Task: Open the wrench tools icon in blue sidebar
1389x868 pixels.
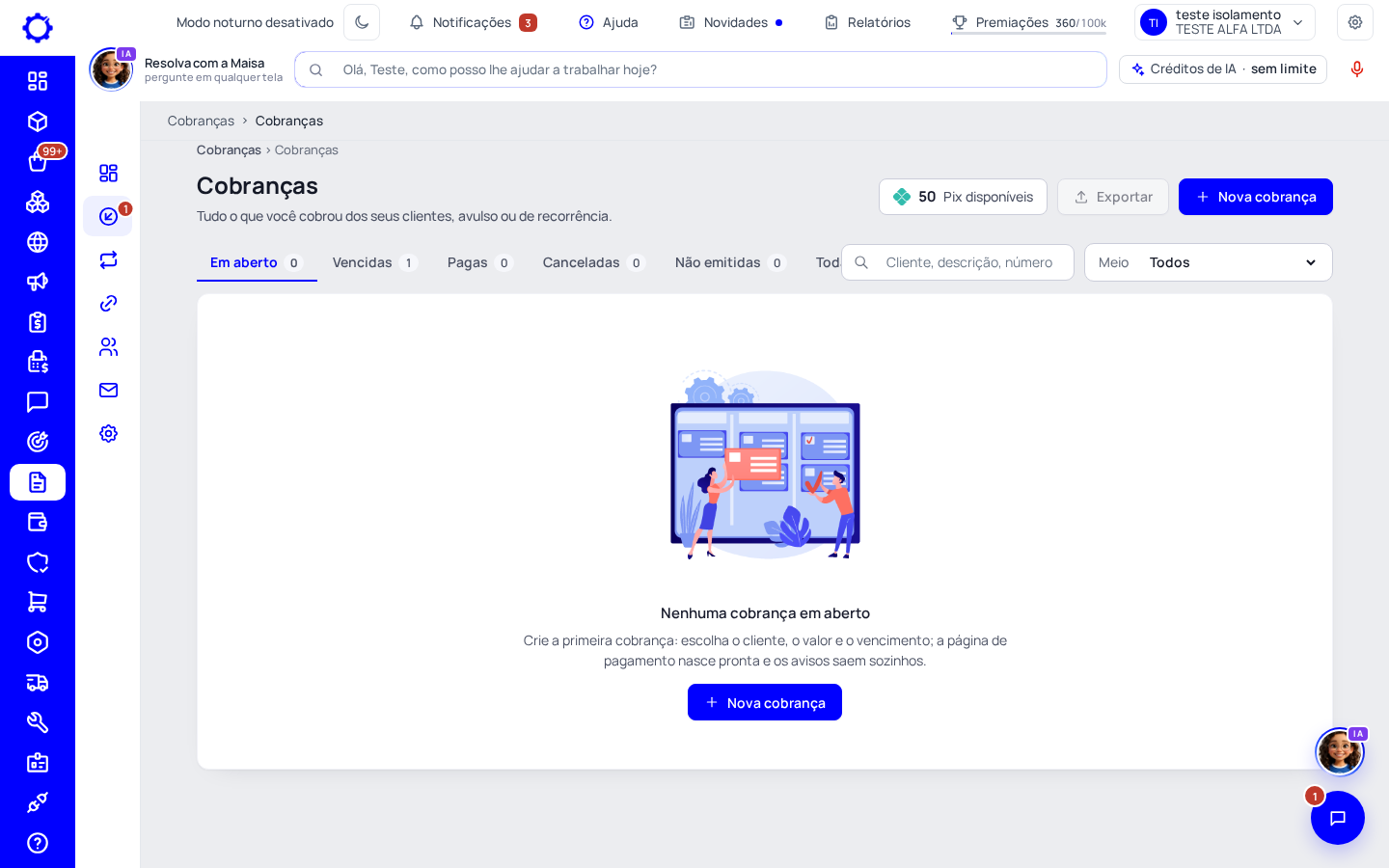Action: point(38,722)
